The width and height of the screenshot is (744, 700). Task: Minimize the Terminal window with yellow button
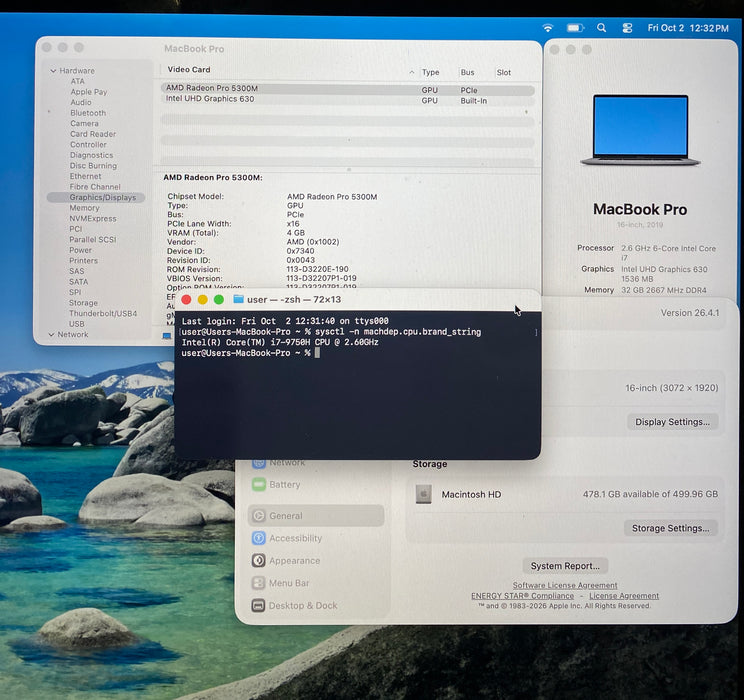point(203,299)
